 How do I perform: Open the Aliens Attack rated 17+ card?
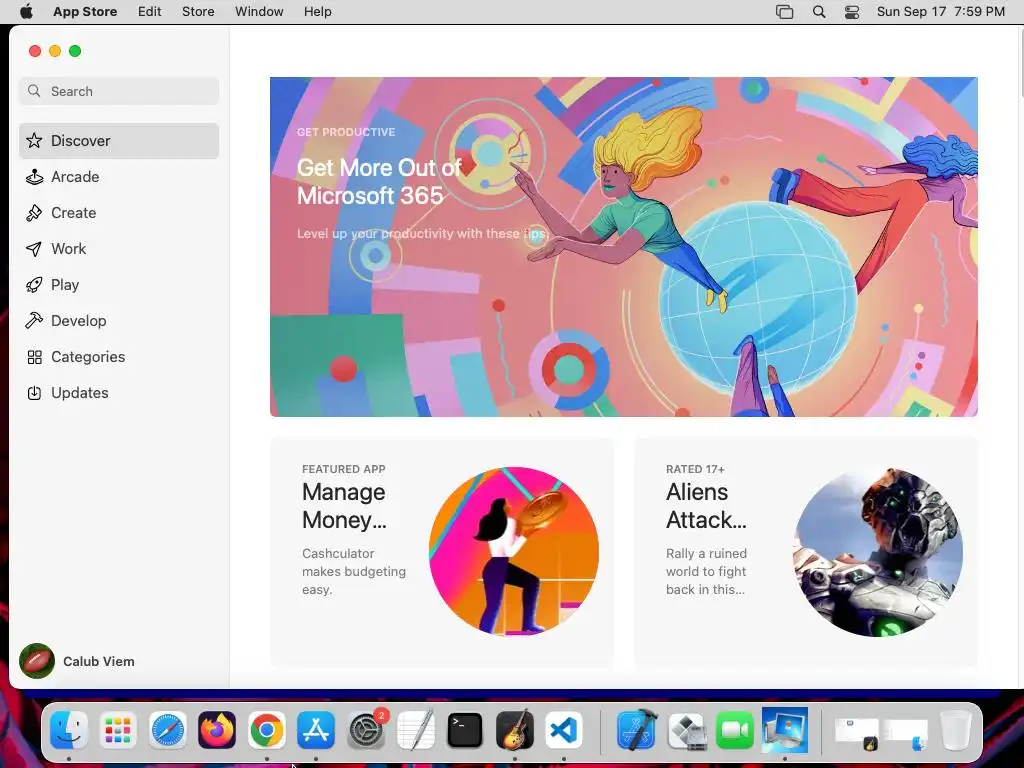point(806,552)
